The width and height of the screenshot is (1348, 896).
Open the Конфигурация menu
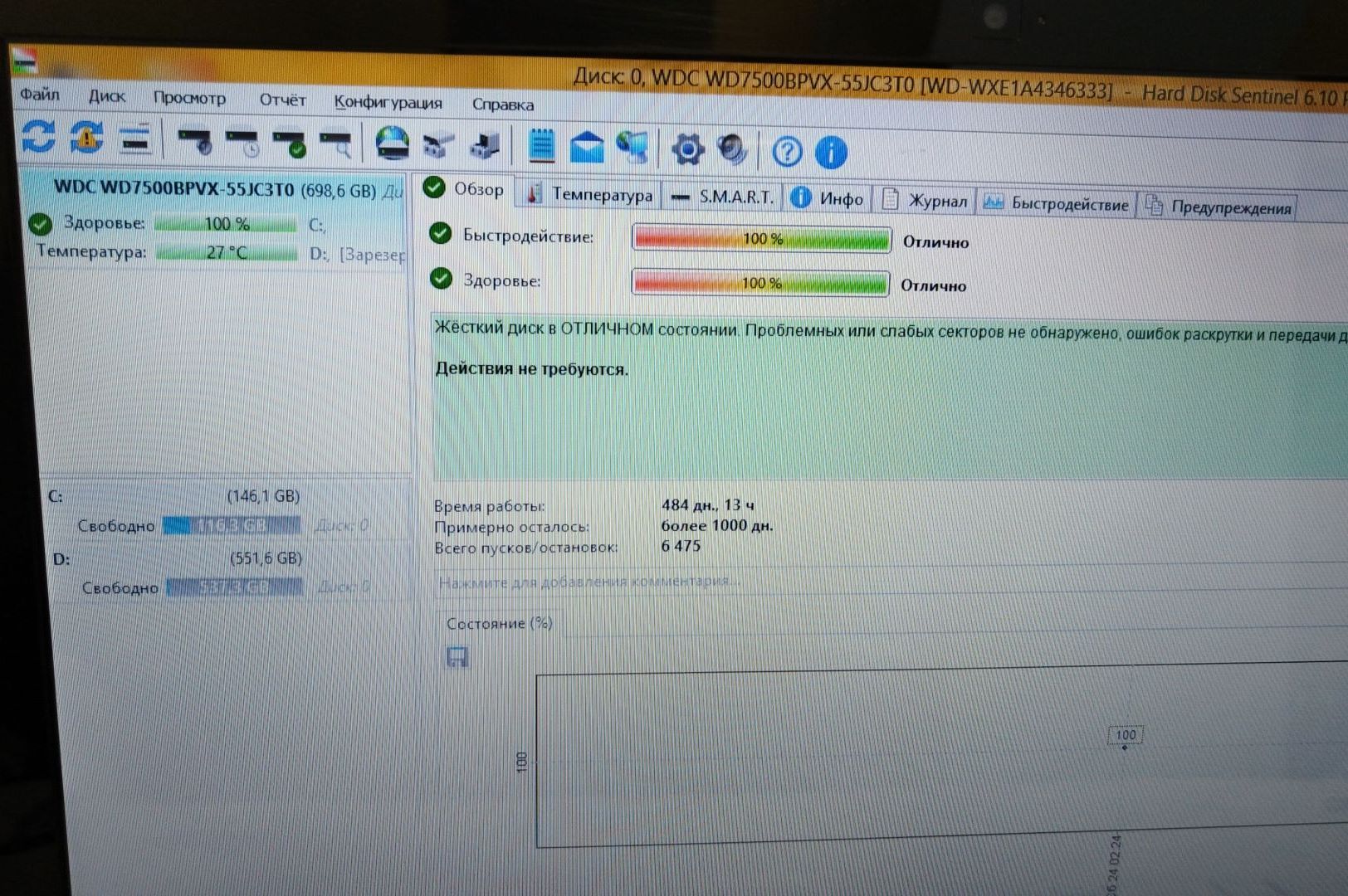pyautogui.click(x=388, y=102)
